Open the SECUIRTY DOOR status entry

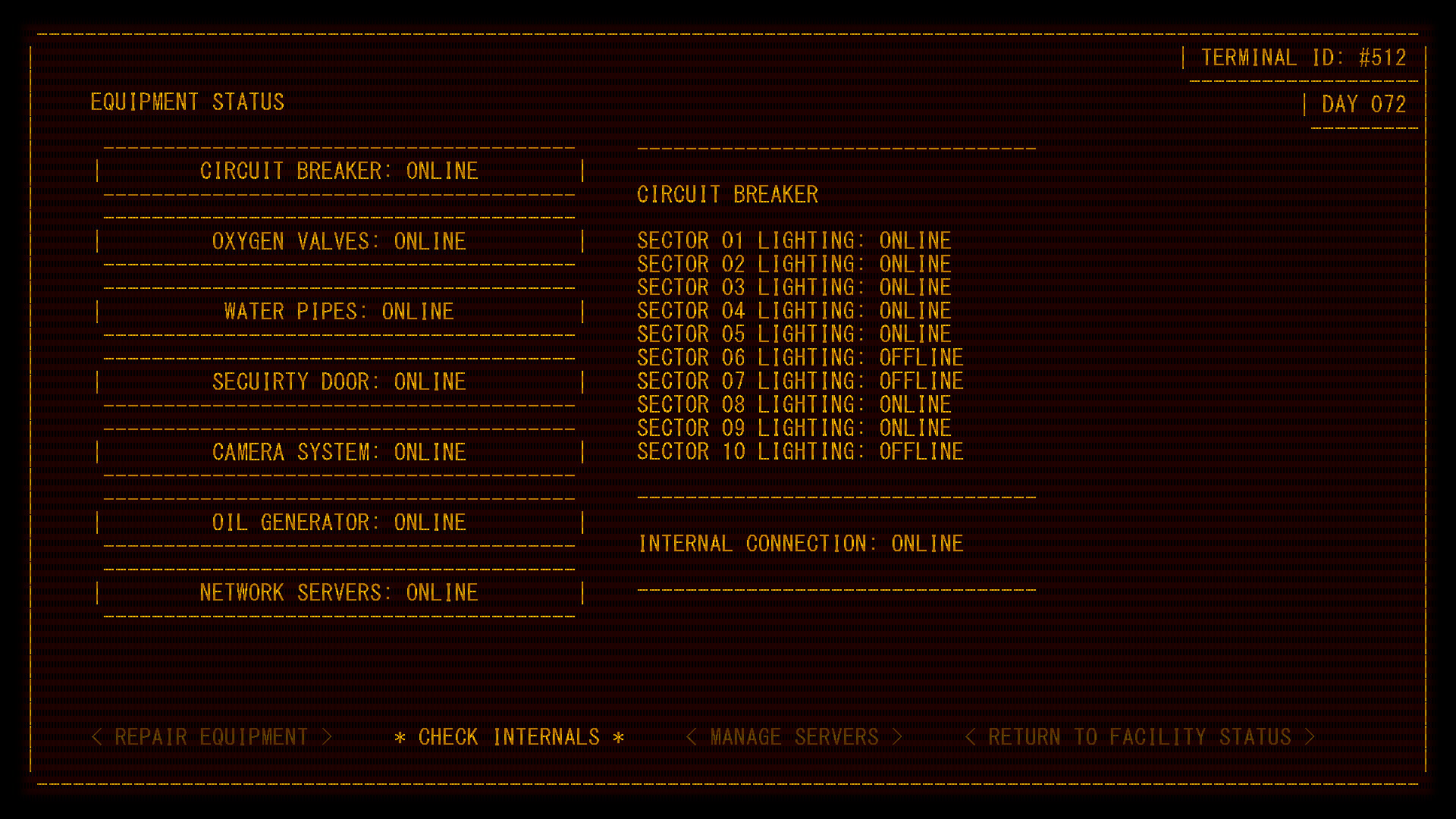[x=339, y=381]
